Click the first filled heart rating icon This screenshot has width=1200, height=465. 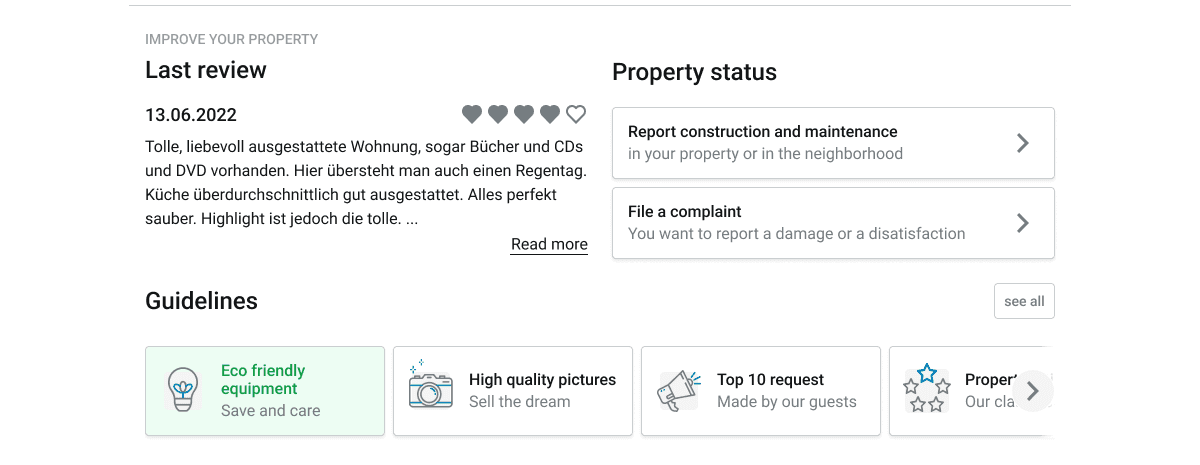click(472, 115)
